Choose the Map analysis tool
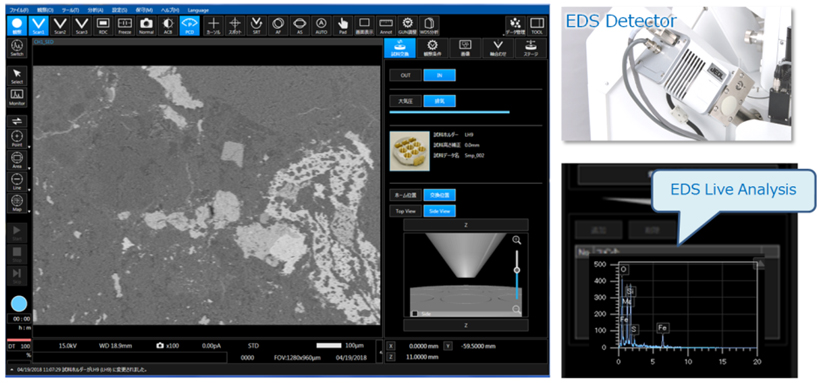The image size is (820, 383). (17, 203)
